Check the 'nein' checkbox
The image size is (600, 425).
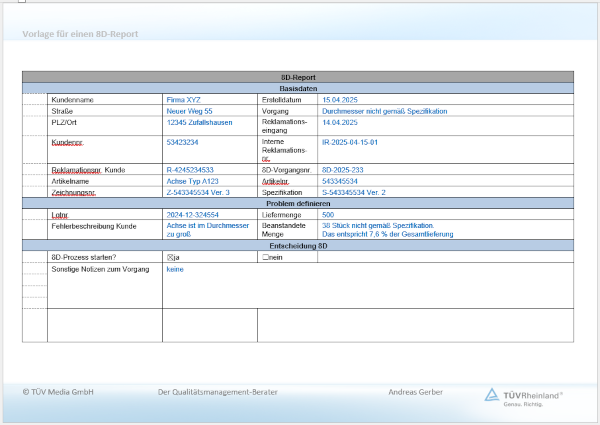(x=264, y=257)
